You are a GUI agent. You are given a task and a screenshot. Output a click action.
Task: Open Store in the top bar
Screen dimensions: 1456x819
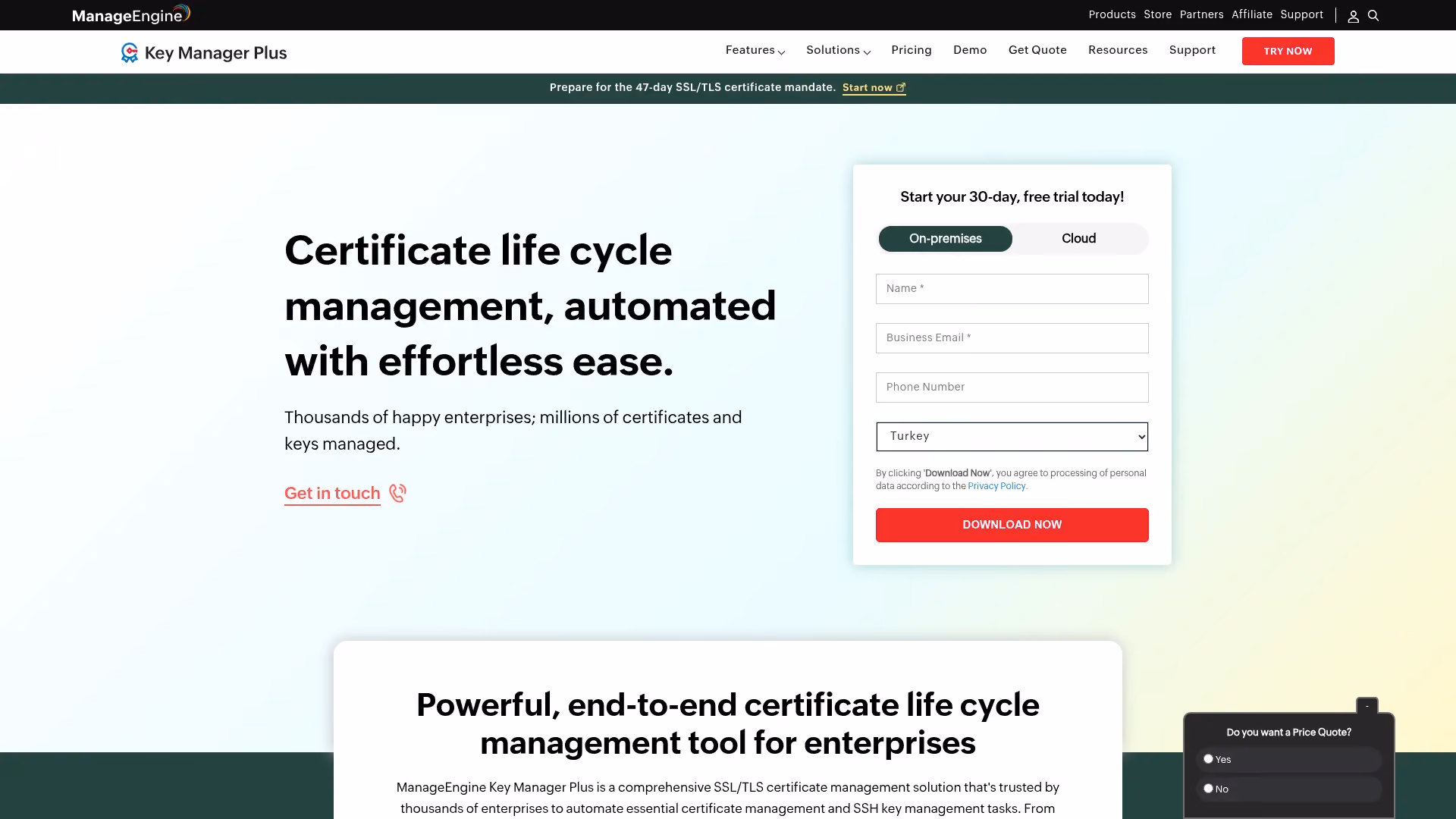(1157, 14)
